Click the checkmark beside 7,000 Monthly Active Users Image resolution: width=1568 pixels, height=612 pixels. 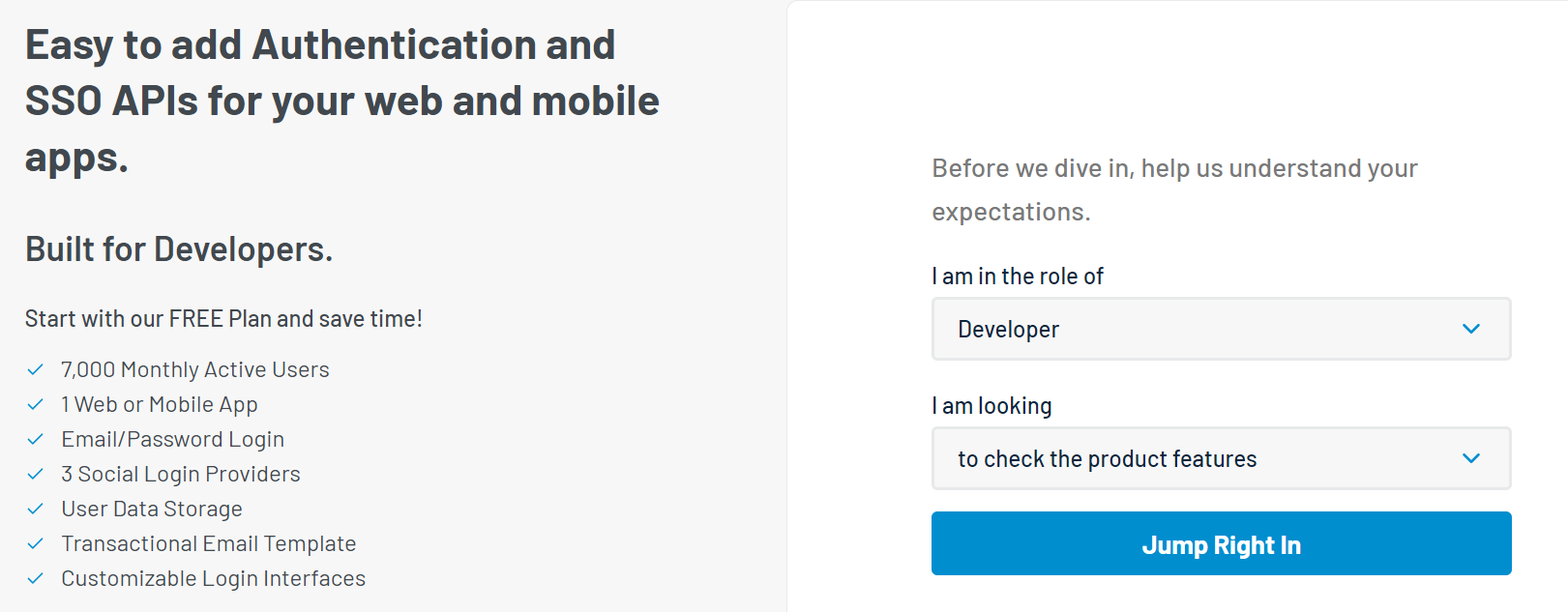click(x=36, y=369)
